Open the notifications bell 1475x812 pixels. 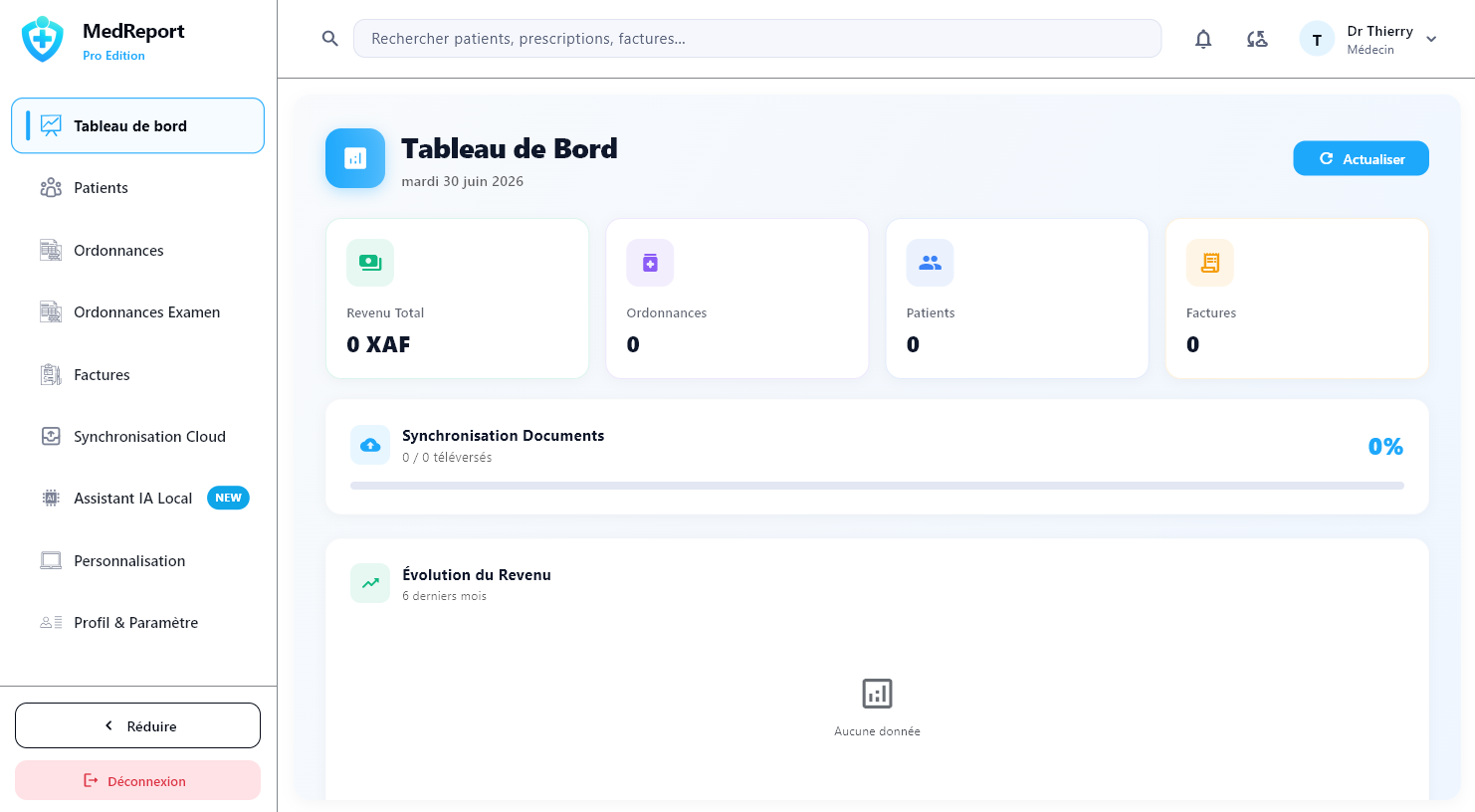pyautogui.click(x=1203, y=39)
